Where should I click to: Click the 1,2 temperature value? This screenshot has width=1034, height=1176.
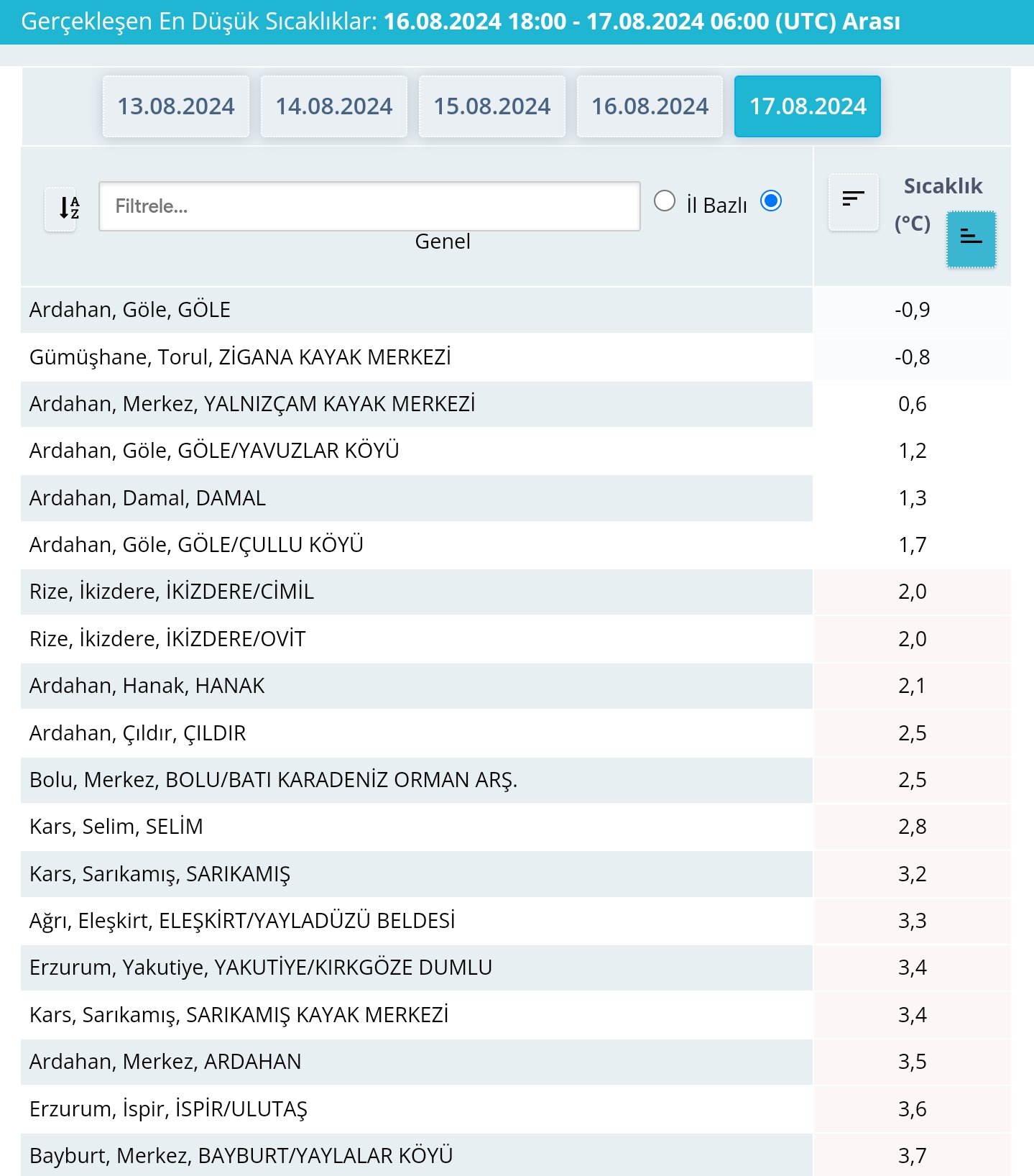click(x=912, y=451)
